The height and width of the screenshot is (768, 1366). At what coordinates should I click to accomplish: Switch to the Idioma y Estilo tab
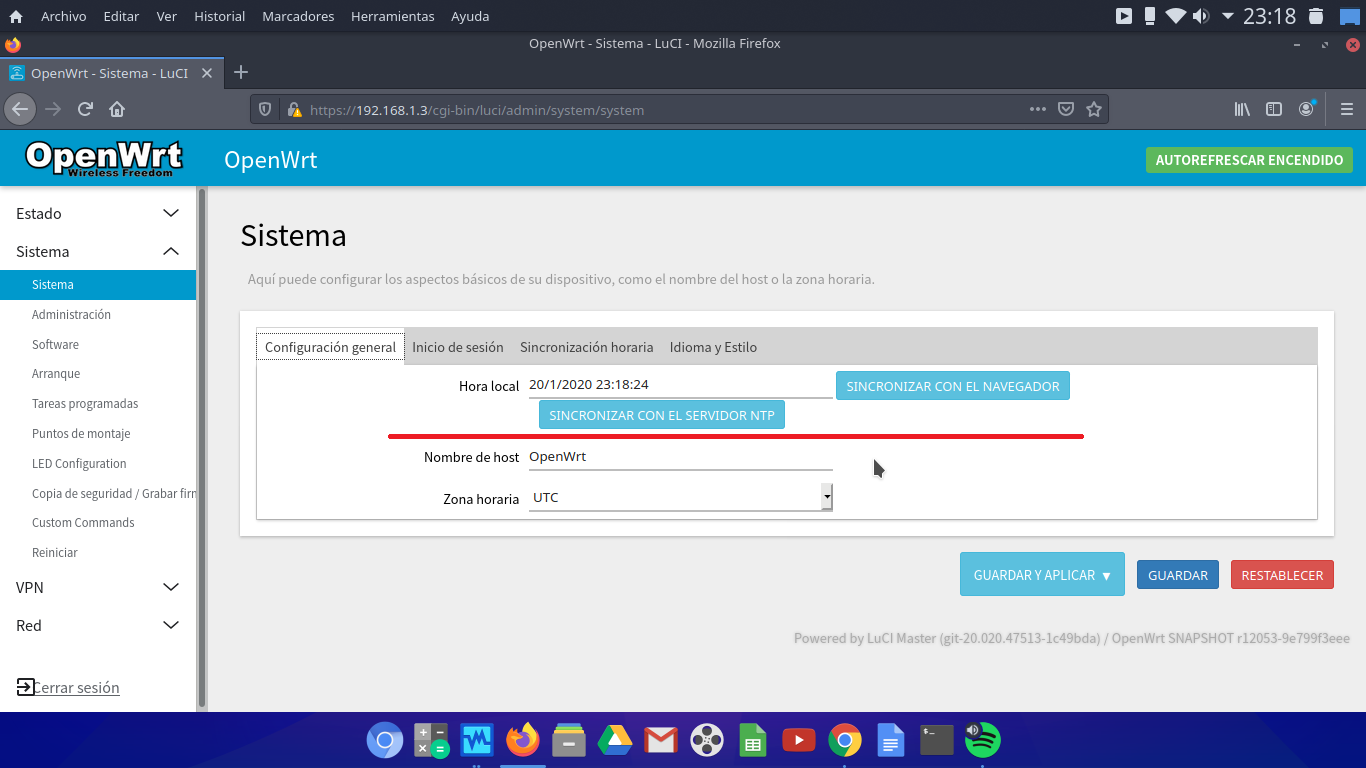pos(713,347)
